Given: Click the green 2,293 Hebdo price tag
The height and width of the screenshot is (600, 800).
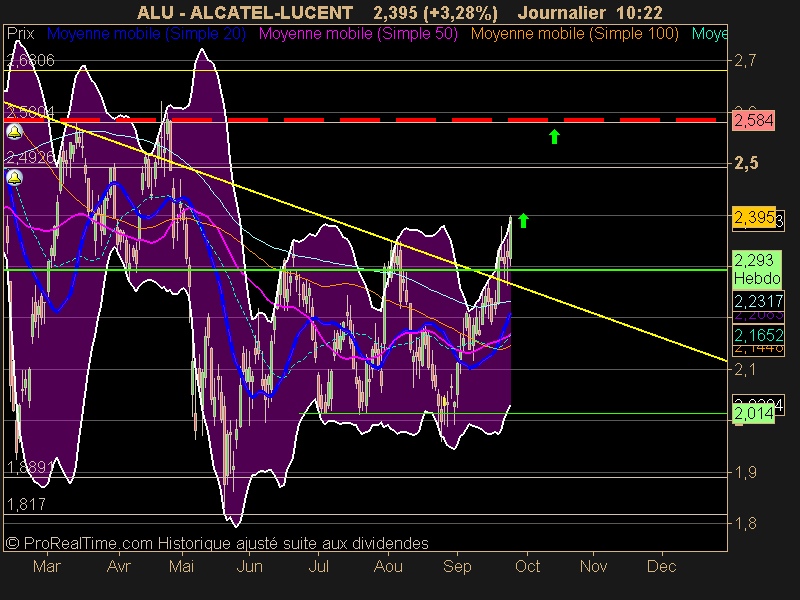Looking at the screenshot, I should tap(757, 269).
